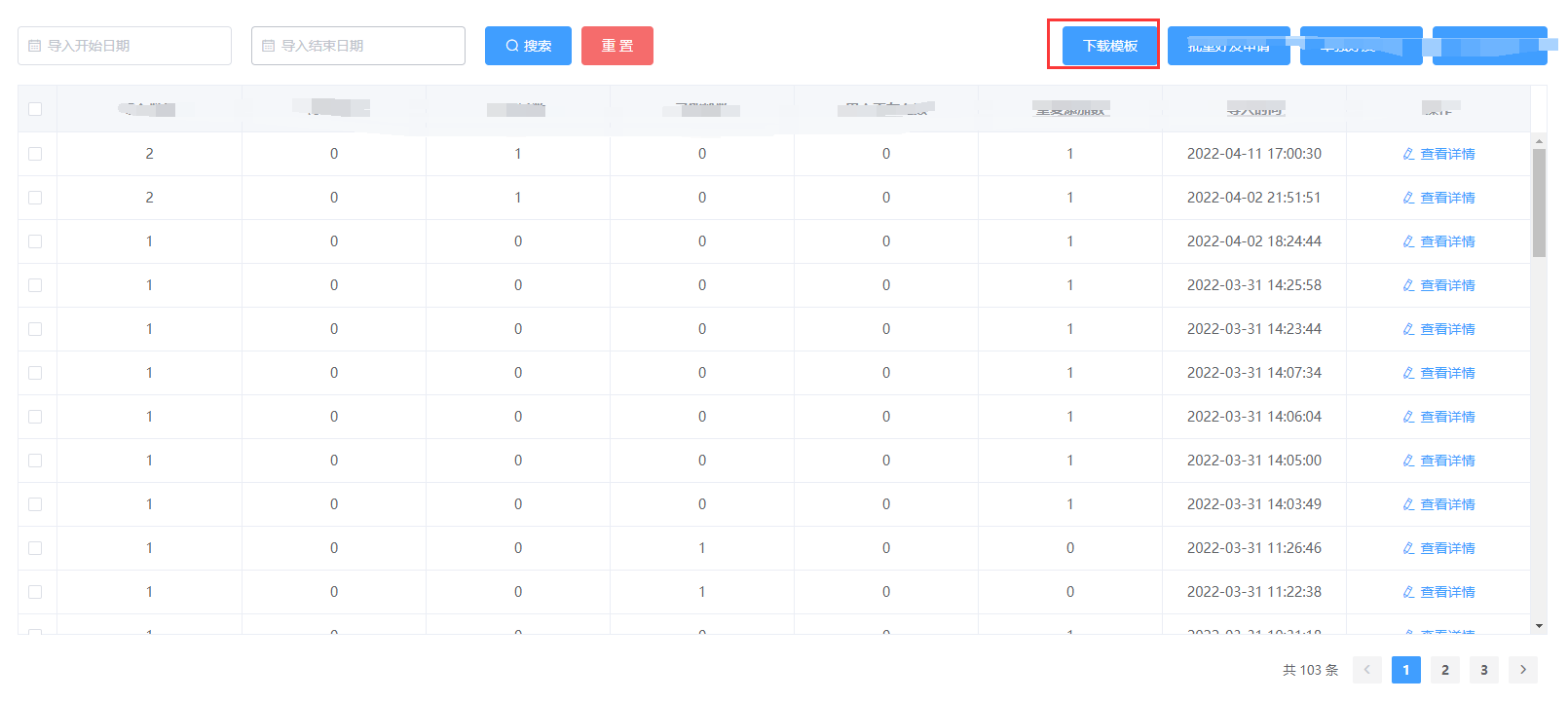Select pagination page 2
The height and width of the screenshot is (702, 1568).
tap(1445, 670)
